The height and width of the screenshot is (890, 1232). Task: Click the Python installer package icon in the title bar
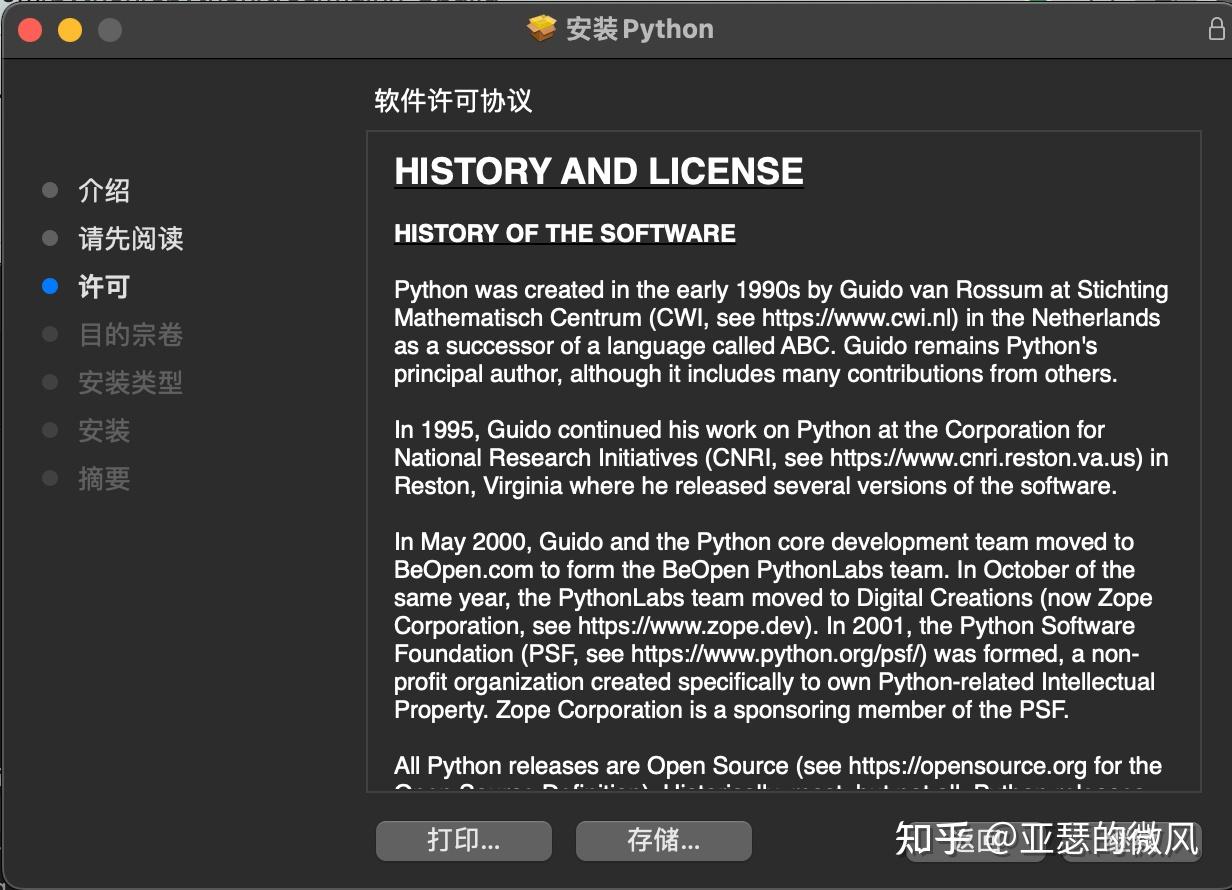[x=541, y=28]
